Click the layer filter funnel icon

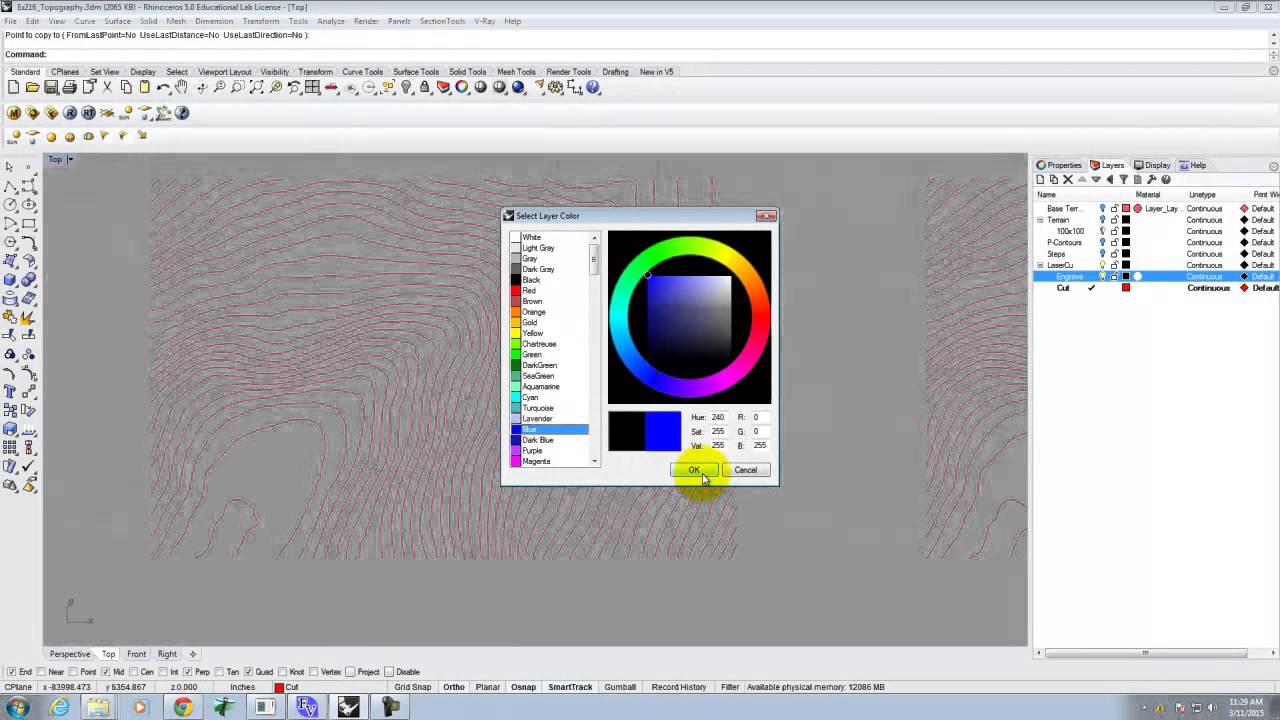(1123, 180)
